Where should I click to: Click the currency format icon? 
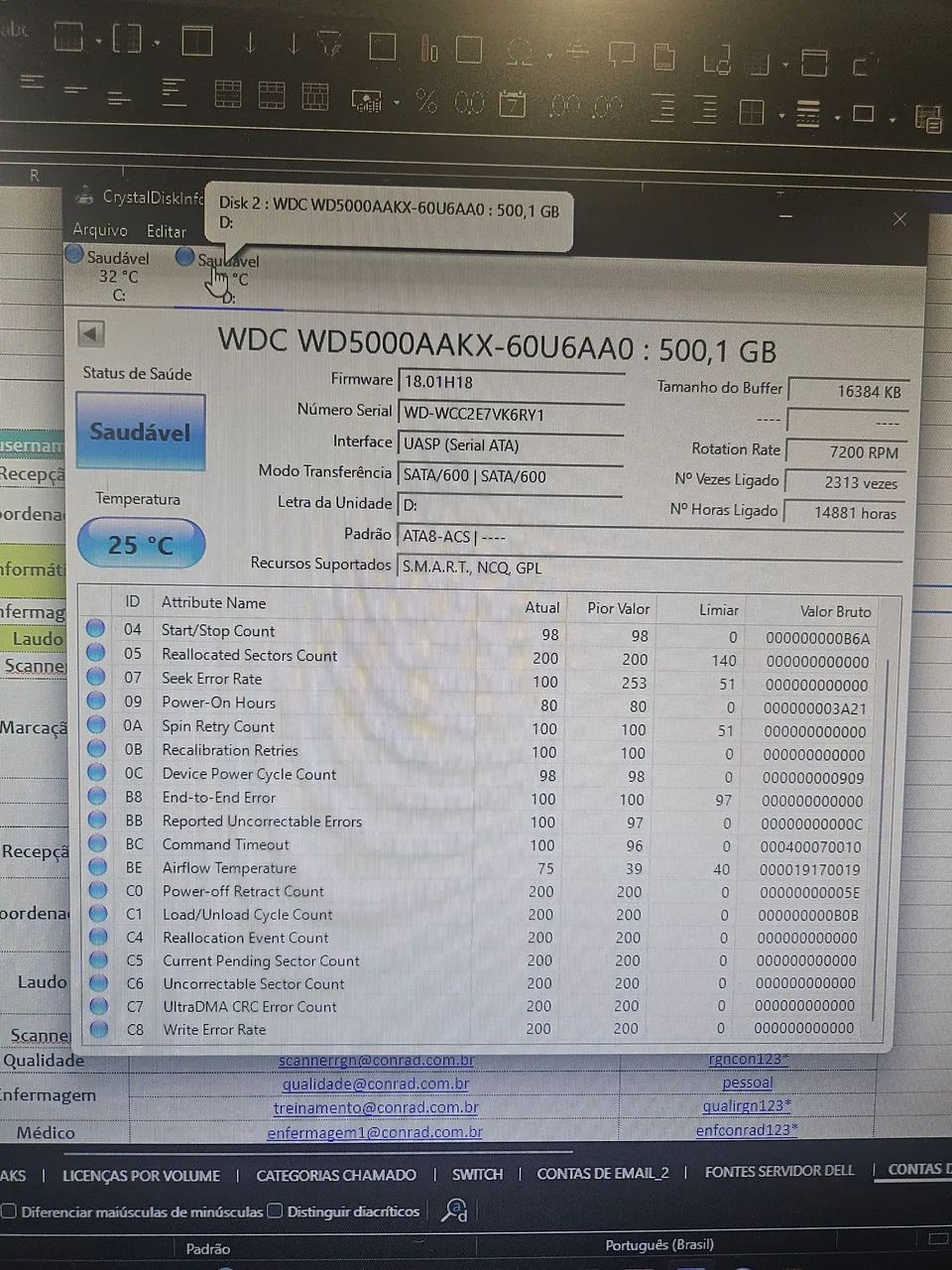point(366,100)
